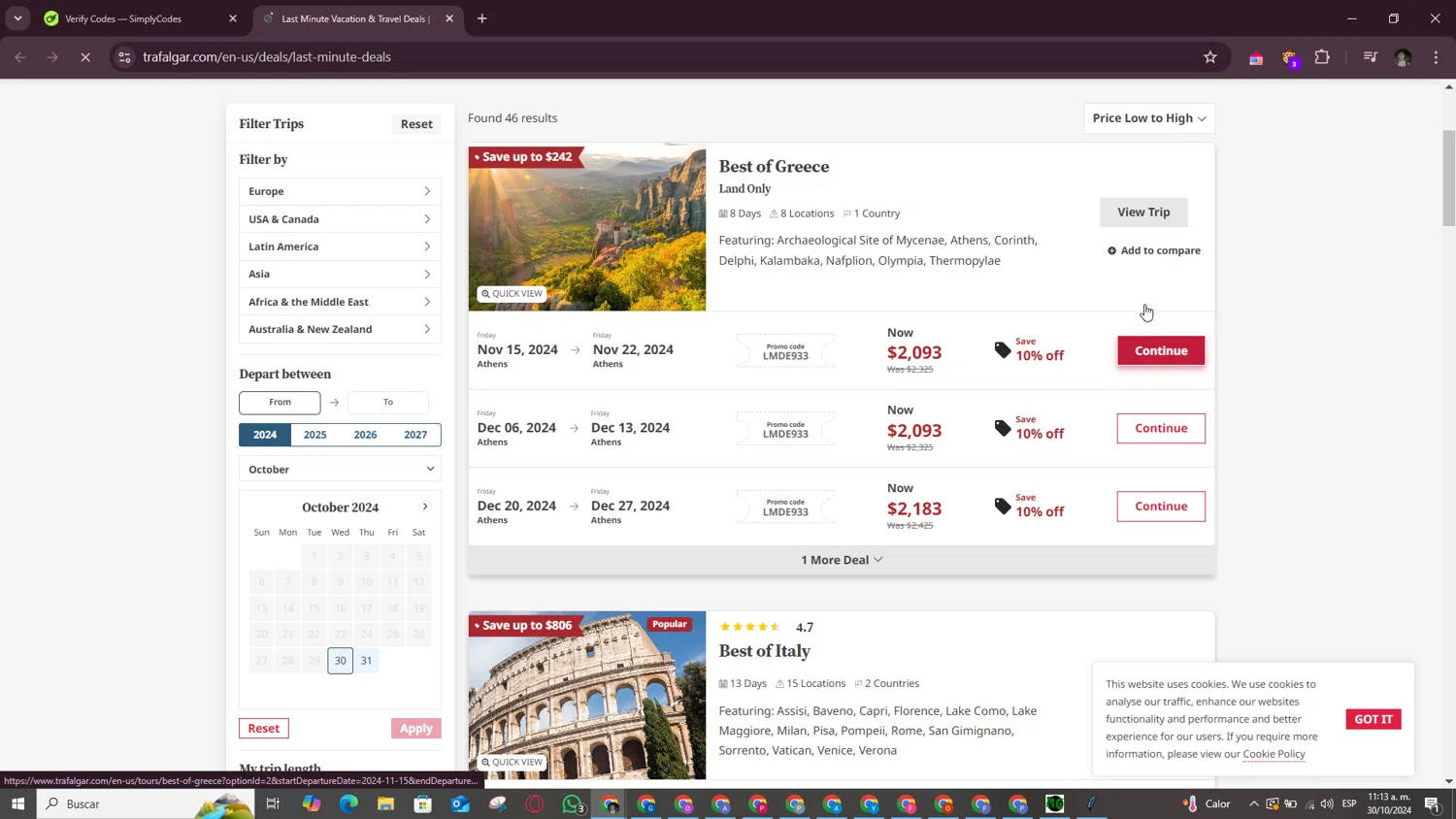Screen dimensions: 1456x819
Task: Continue with Nov 15, 2024 departure
Action: point(1161,350)
